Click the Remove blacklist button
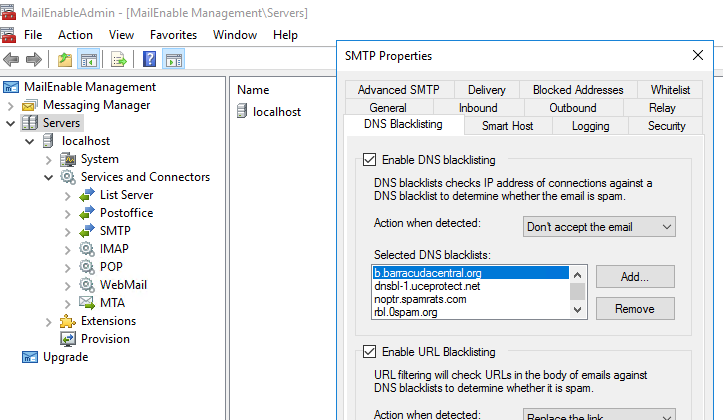This screenshot has height=420, width=723. 635,309
